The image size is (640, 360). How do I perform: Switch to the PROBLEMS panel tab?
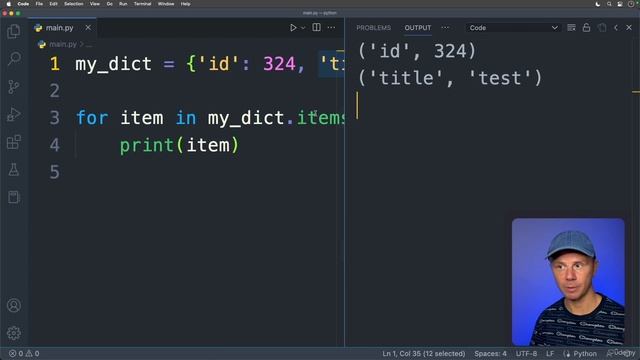pyautogui.click(x=373, y=28)
